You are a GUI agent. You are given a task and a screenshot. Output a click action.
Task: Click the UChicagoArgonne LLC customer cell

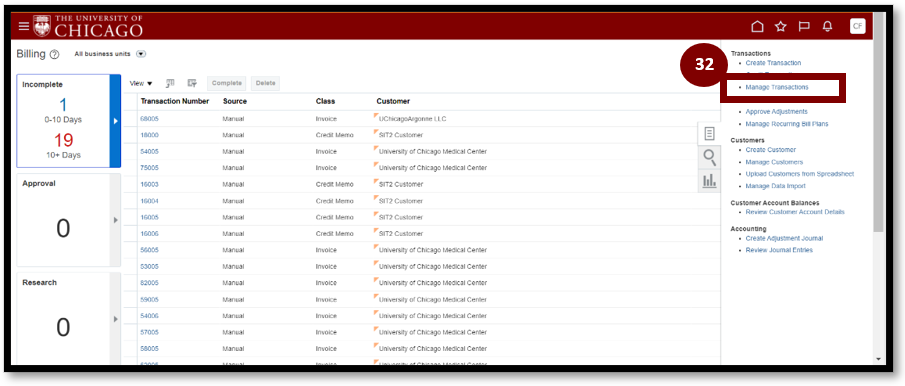412,119
